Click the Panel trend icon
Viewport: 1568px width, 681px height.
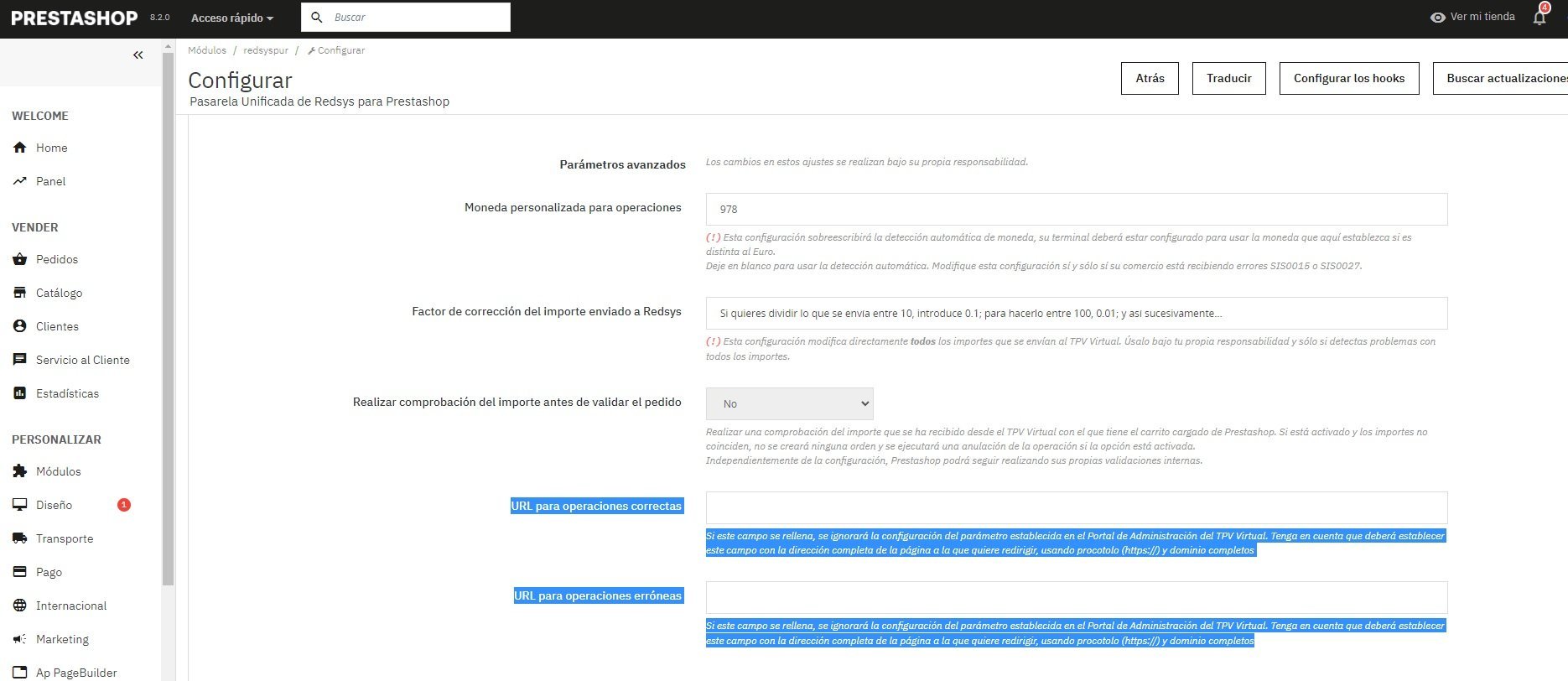click(20, 181)
